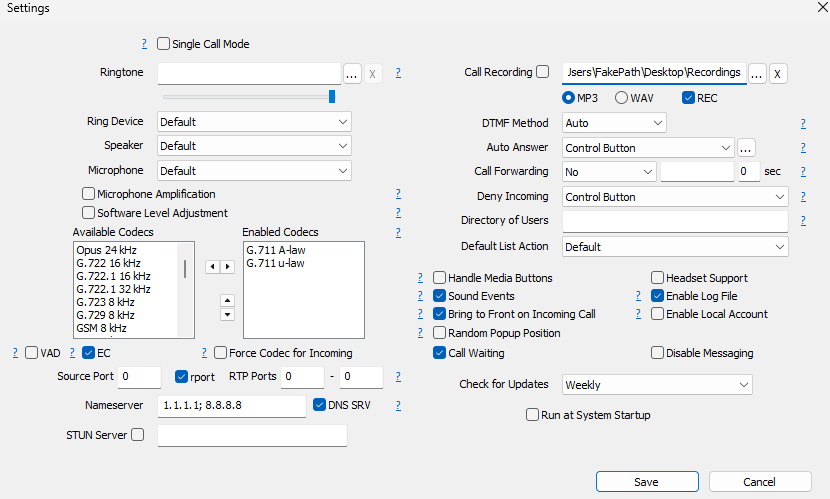Open the DTMF Method dropdown

tap(614, 123)
